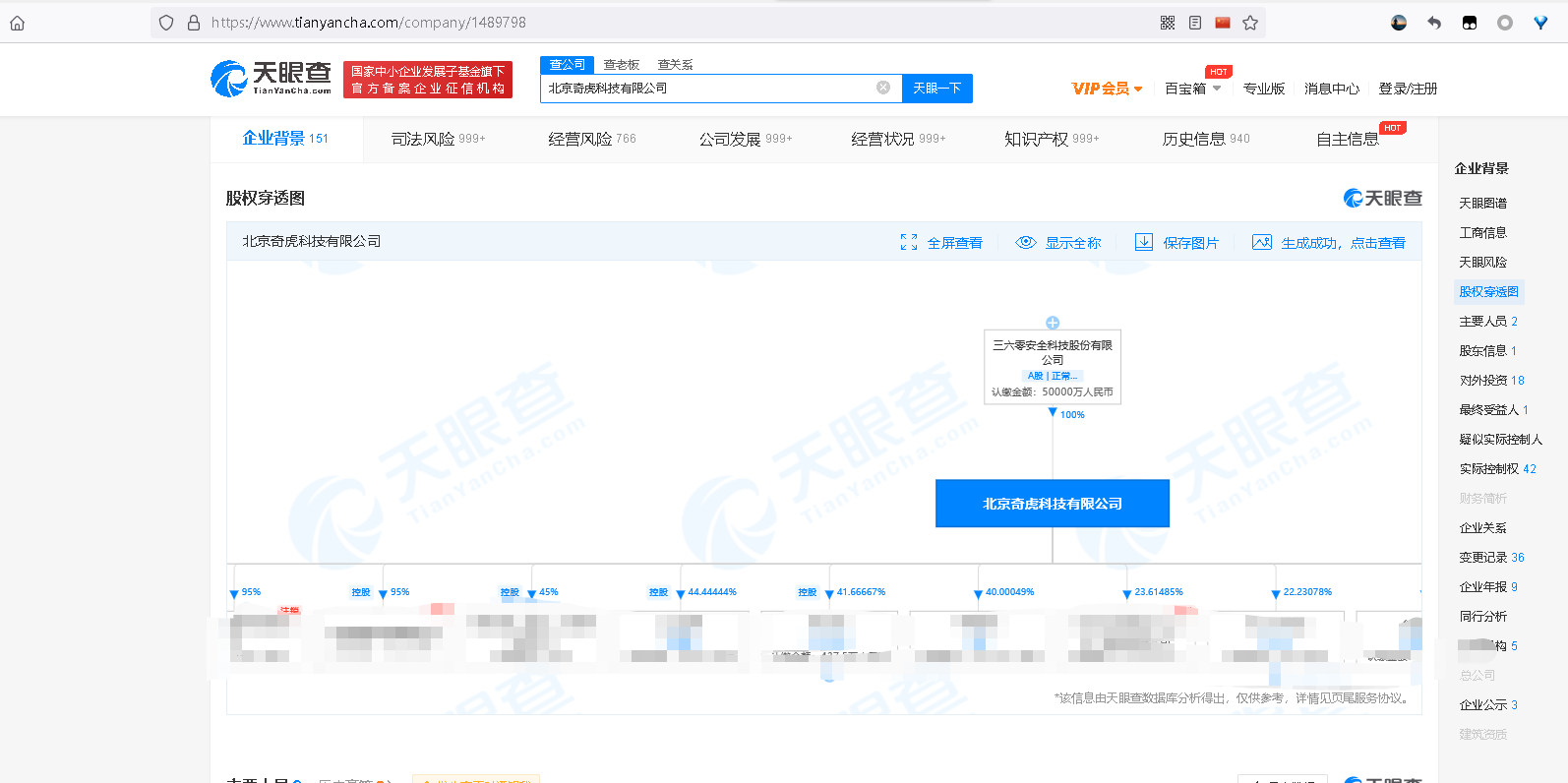
Task: Switch to the 司法风险 tab
Action: 439,139
